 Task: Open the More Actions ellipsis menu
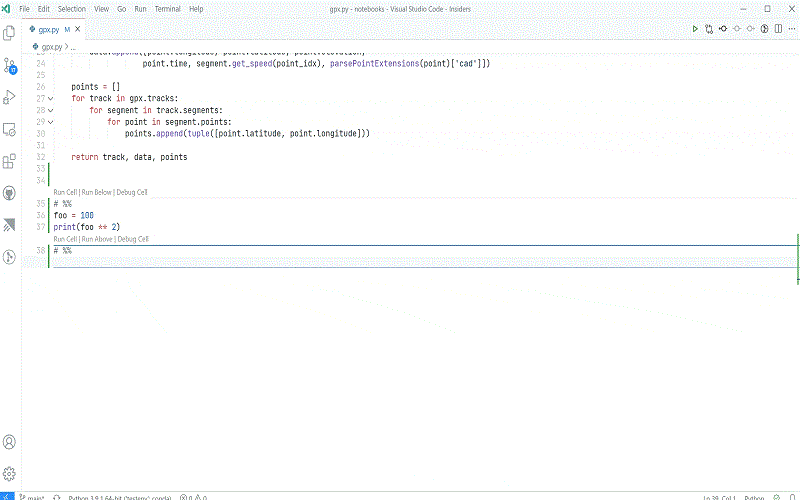tap(791, 29)
